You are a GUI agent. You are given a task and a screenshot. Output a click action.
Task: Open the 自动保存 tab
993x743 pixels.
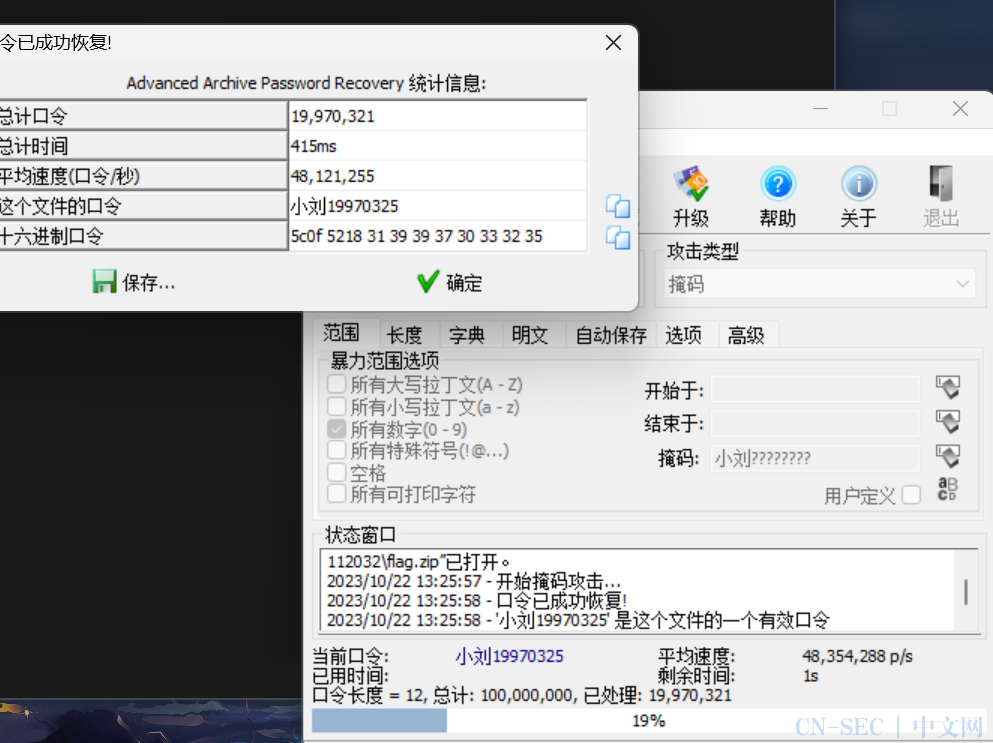tap(611, 335)
